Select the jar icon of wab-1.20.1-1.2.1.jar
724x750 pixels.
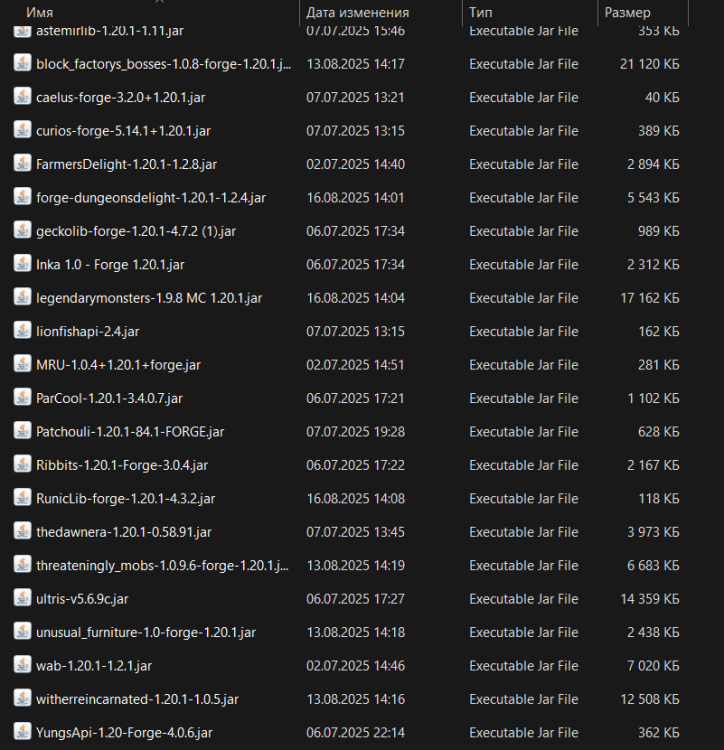(22, 665)
